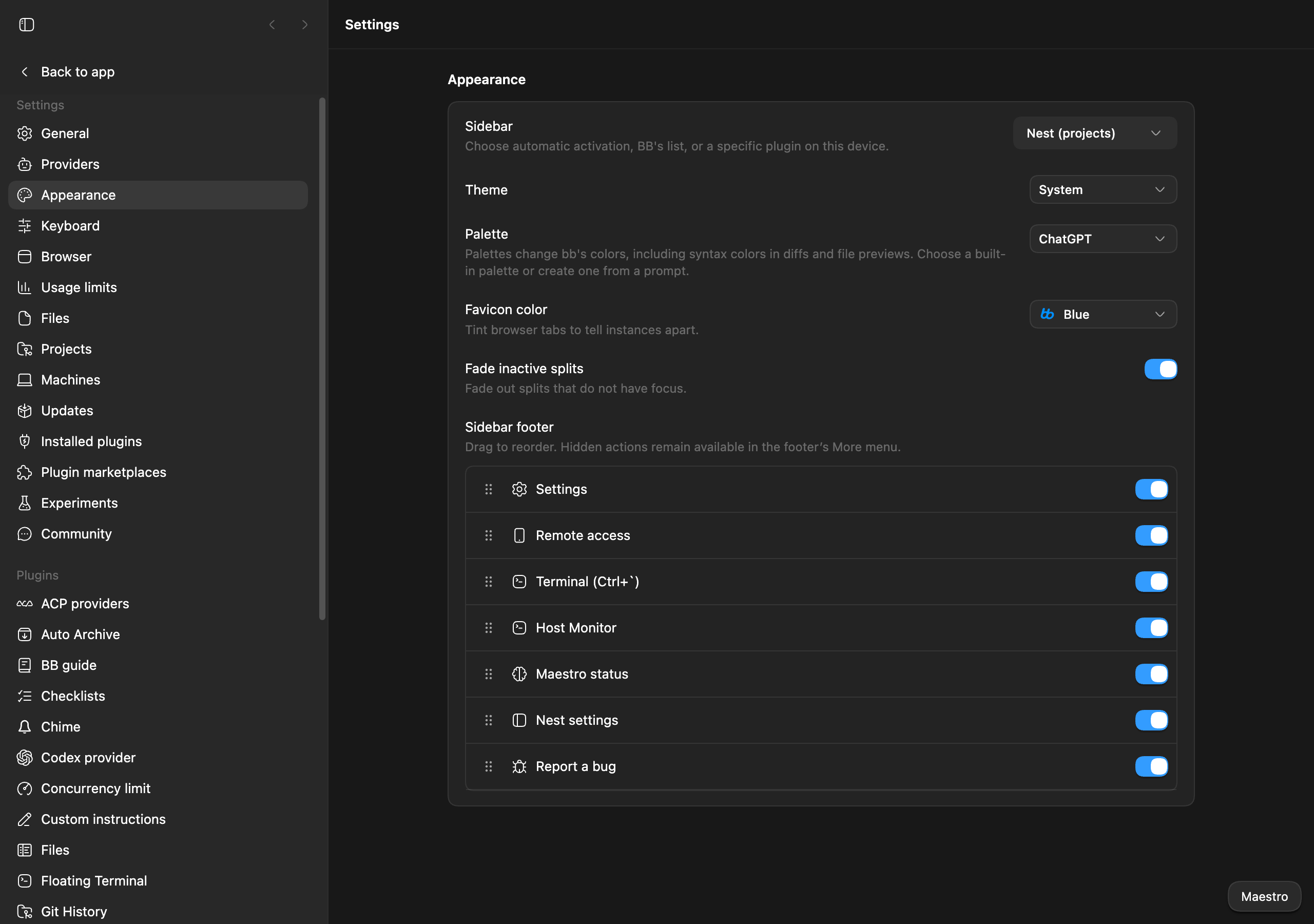Viewport: 1314px width, 924px height.
Task: Open the Theme System dropdown
Action: [1103, 189]
